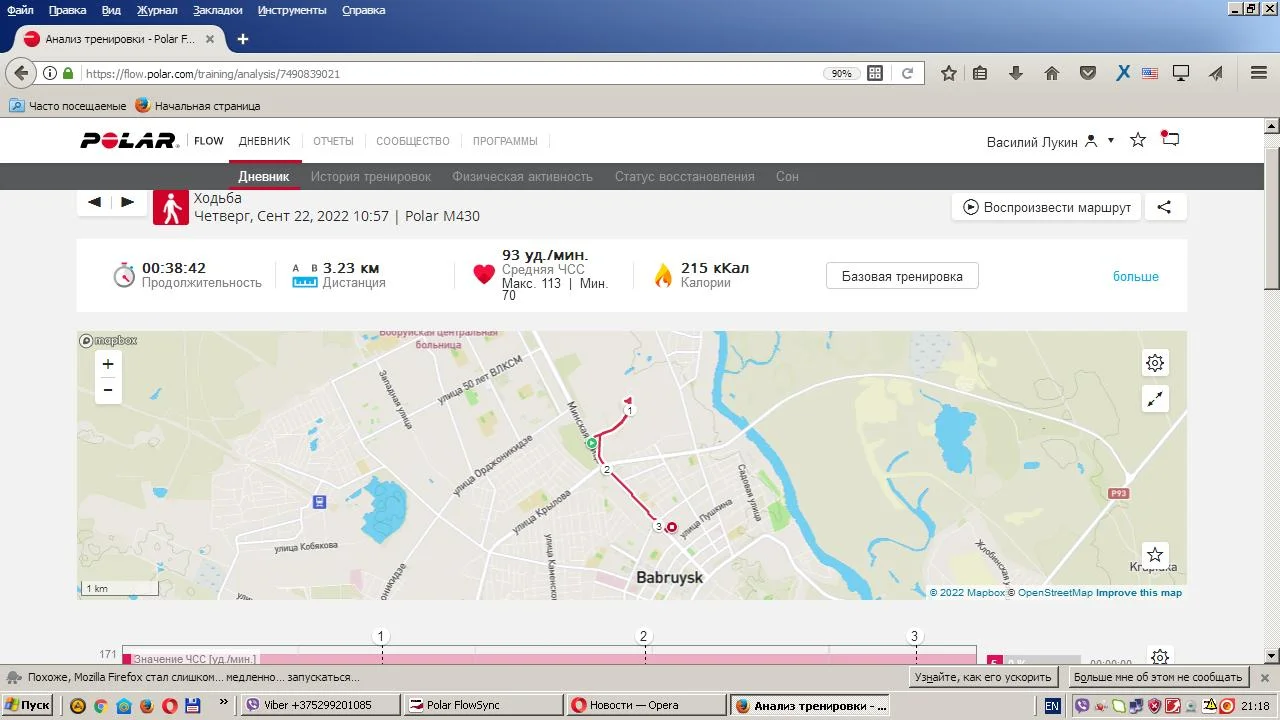The height and width of the screenshot is (720, 1280).
Task: Zoom out of the map with minus button
Action: tap(108, 390)
